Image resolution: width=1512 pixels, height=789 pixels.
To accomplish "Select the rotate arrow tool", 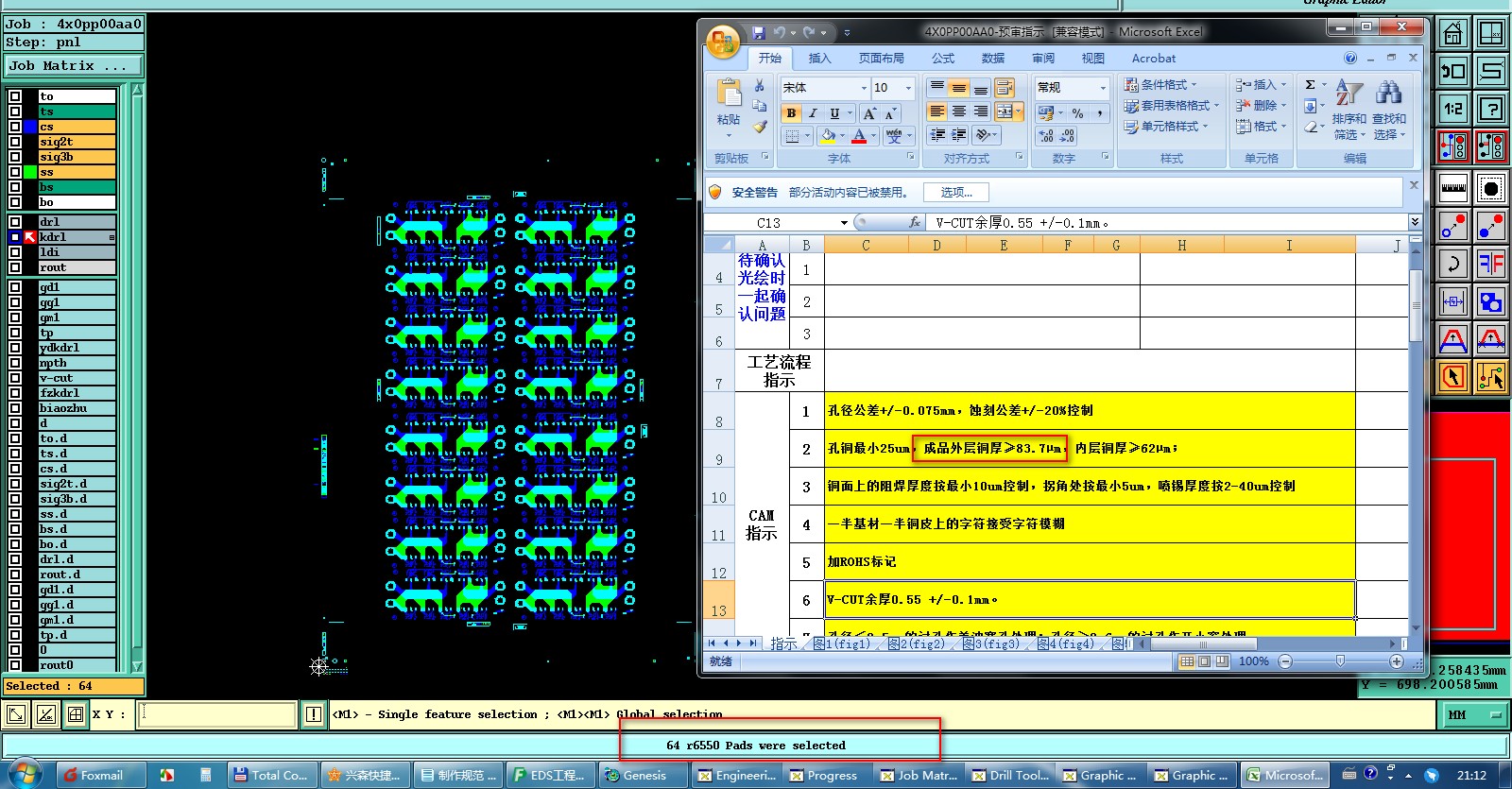I will pos(1453,264).
